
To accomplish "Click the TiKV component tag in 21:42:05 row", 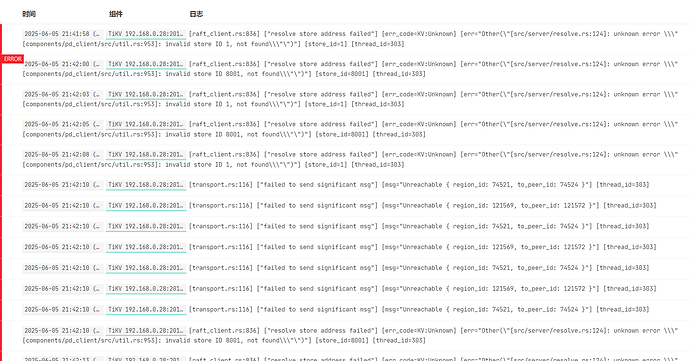I will 146,125.
